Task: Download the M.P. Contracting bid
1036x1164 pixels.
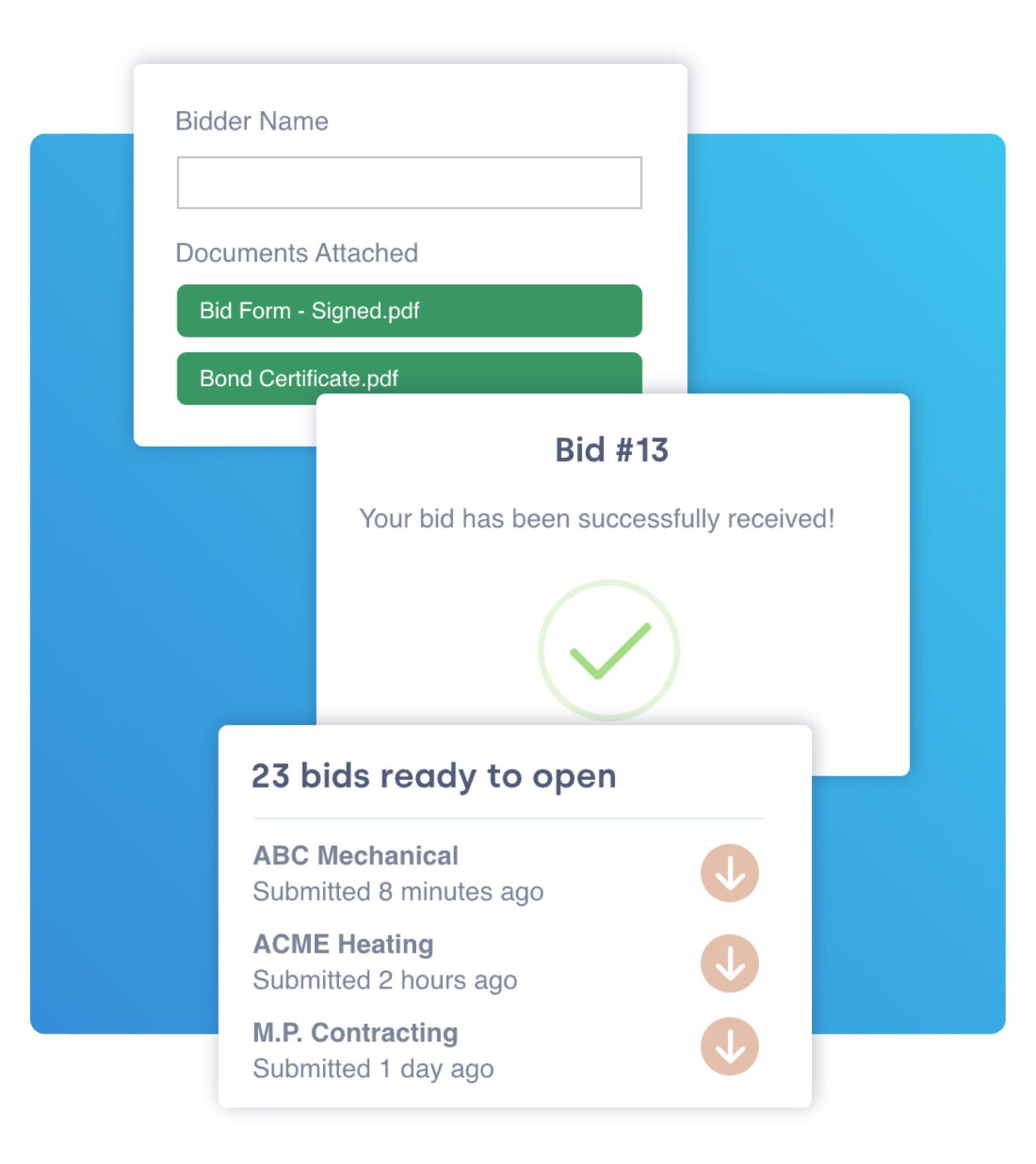Action: pos(729,1047)
